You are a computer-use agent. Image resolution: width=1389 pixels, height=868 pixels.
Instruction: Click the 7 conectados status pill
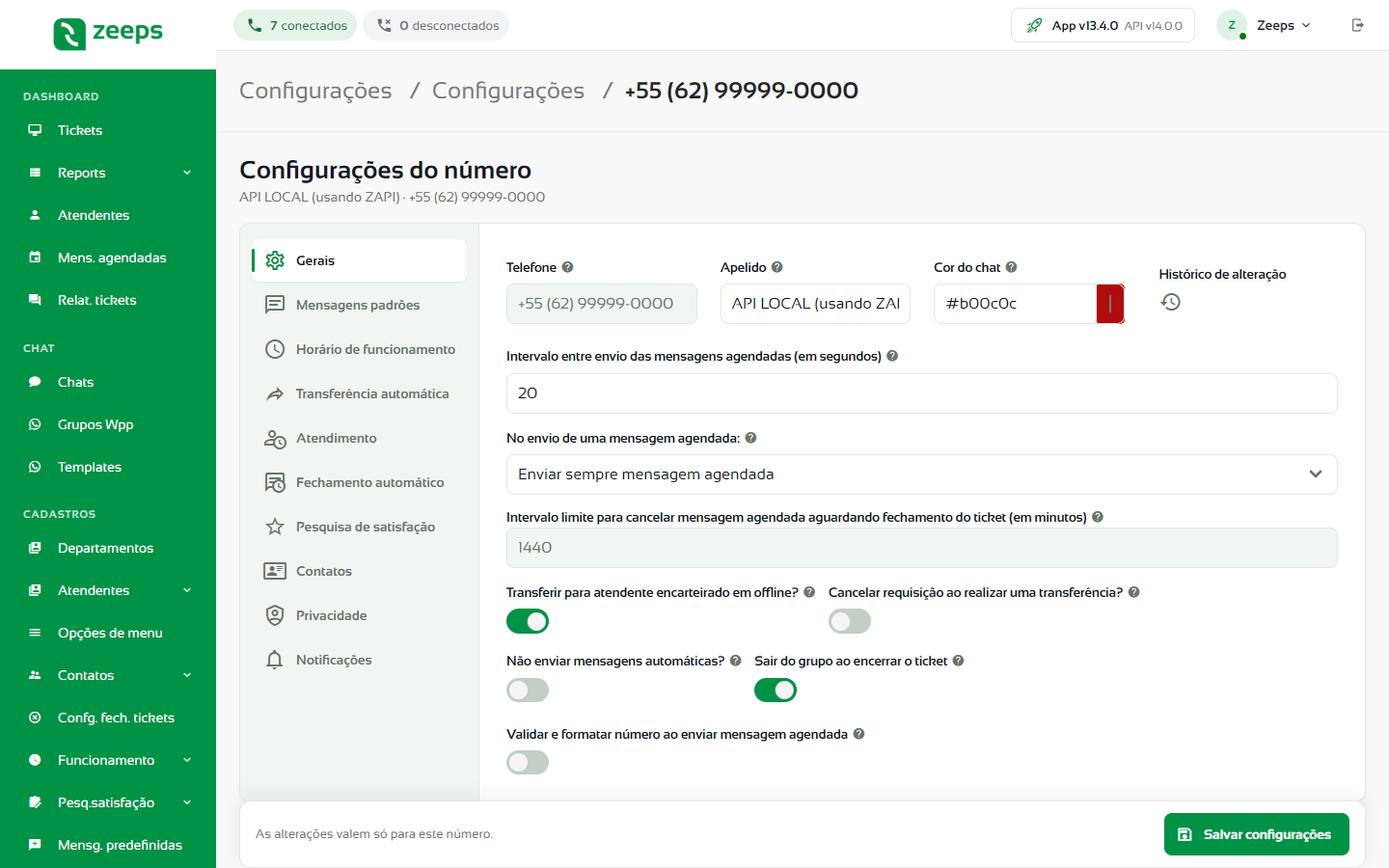click(x=295, y=25)
